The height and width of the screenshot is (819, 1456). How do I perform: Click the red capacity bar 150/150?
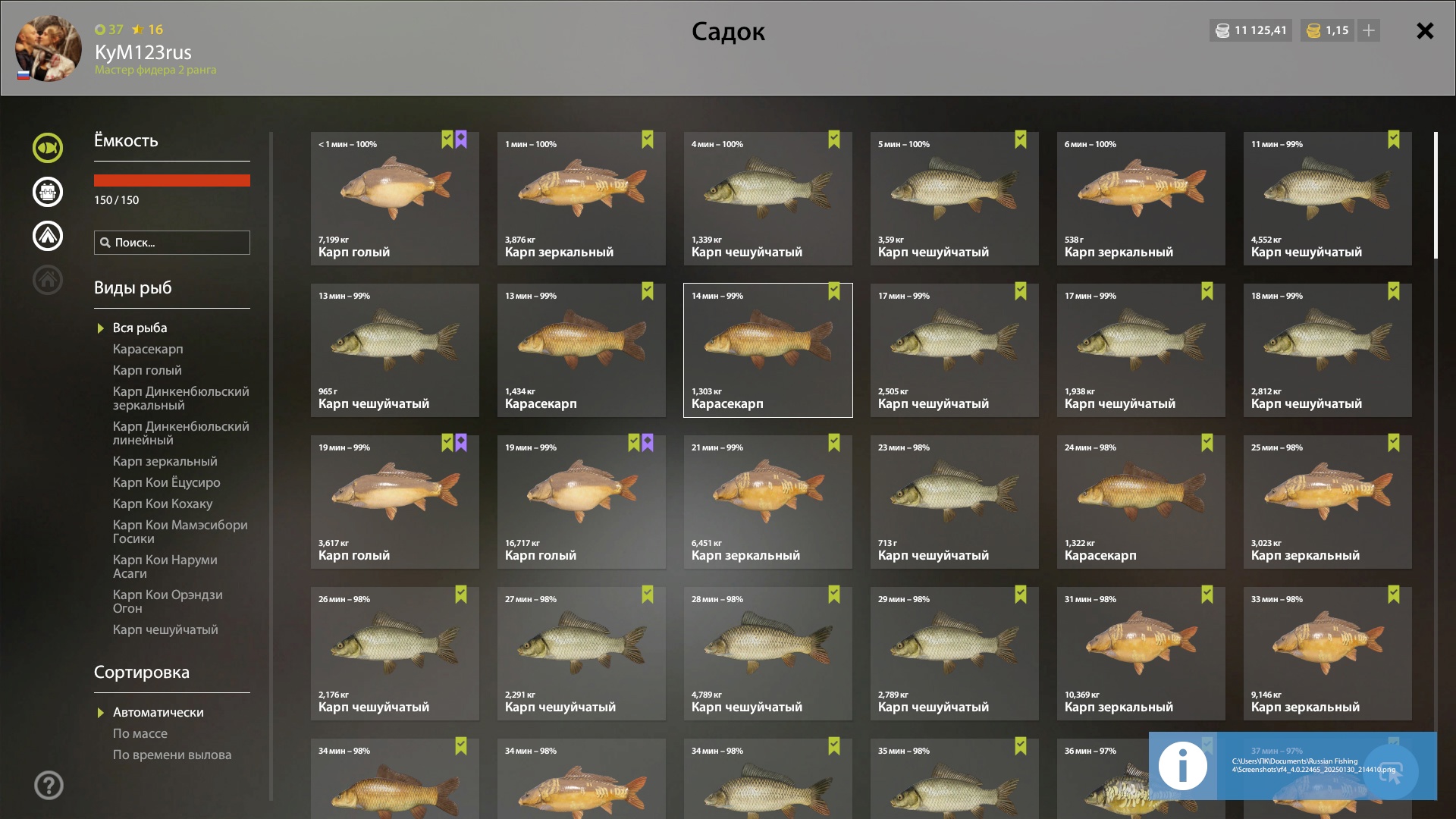click(172, 180)
